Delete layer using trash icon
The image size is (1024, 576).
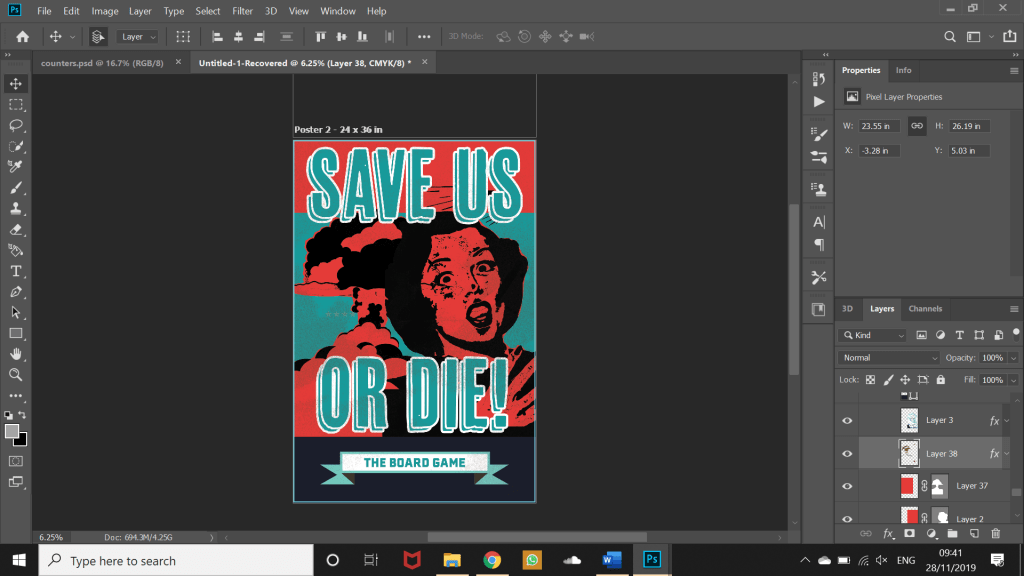[995, 534]
